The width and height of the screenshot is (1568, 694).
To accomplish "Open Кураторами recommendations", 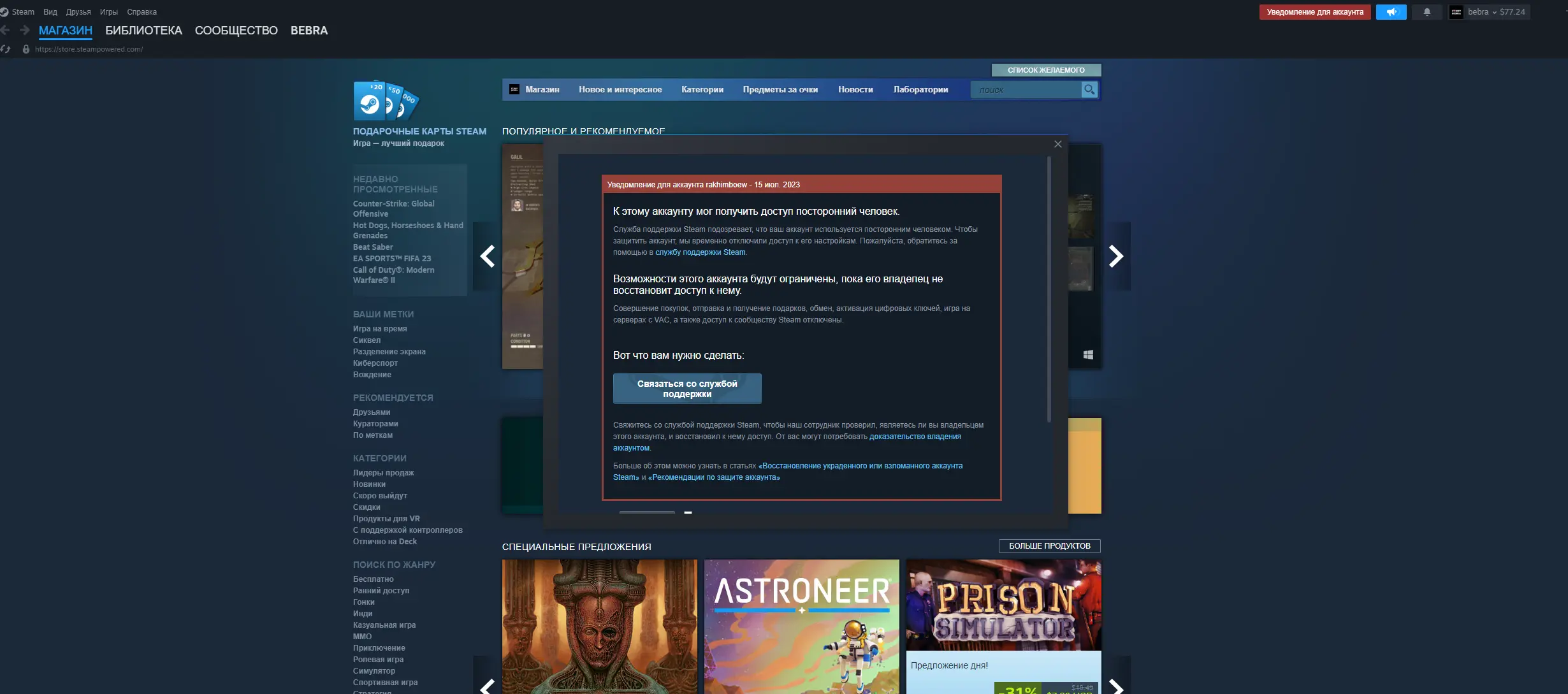I will (x=375, y=424).
